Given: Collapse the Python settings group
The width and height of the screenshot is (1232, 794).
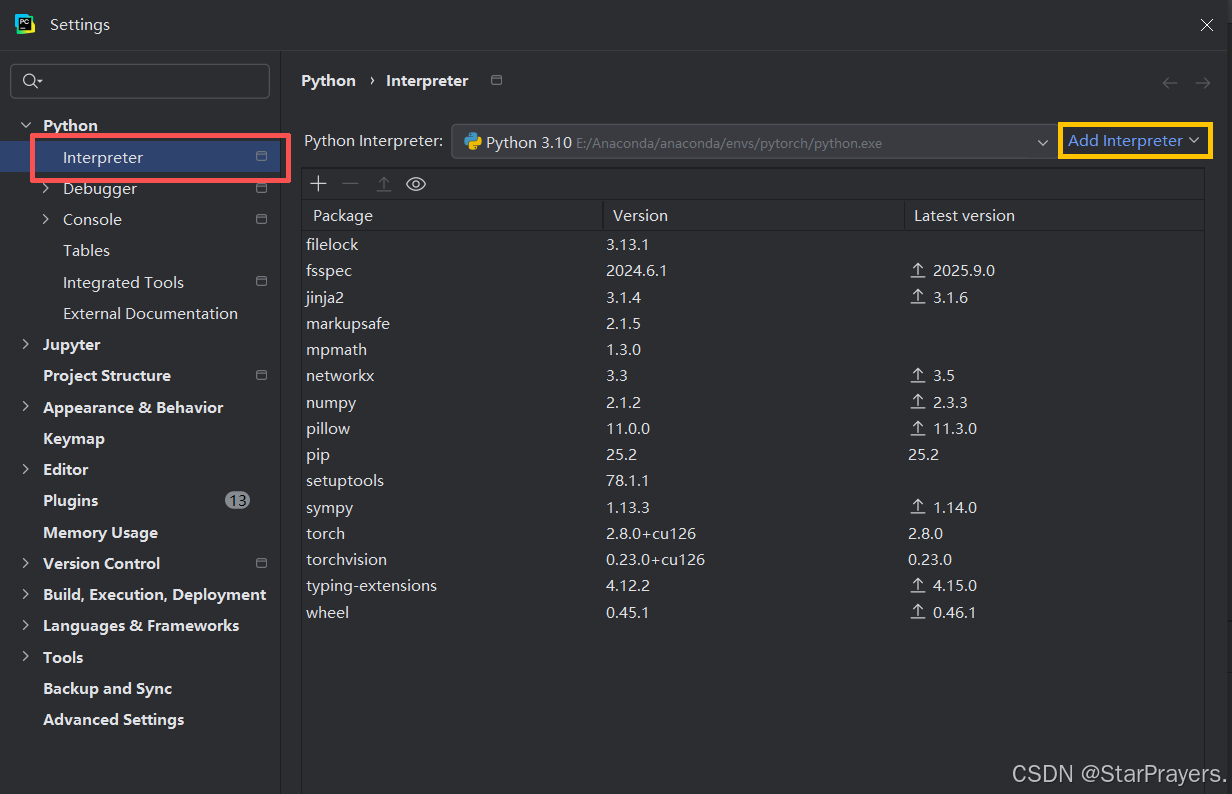Looking at the screenshot, I should click(x=25, y=126).
